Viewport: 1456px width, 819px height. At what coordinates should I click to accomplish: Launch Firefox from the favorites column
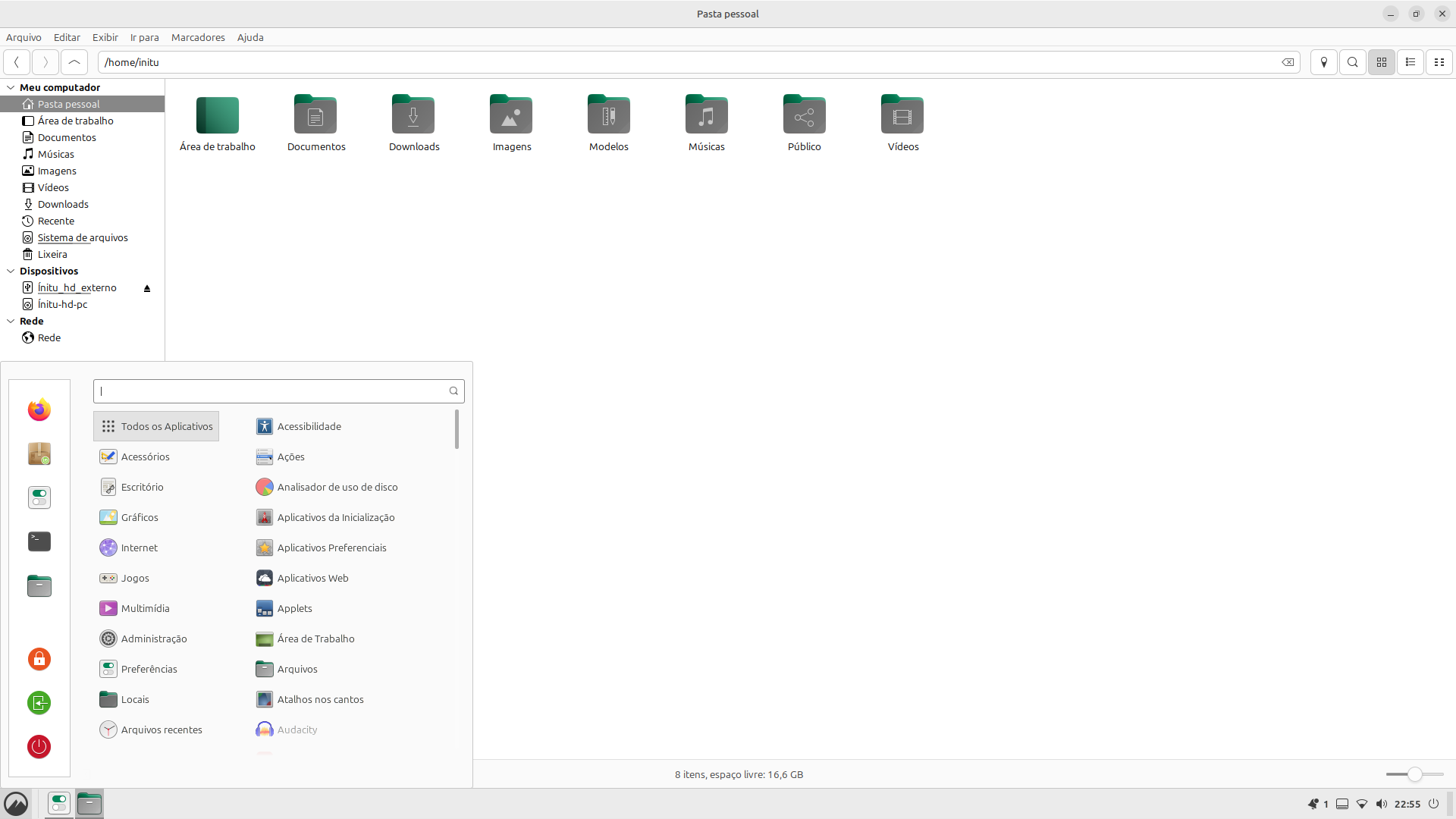tap(39, 409)
